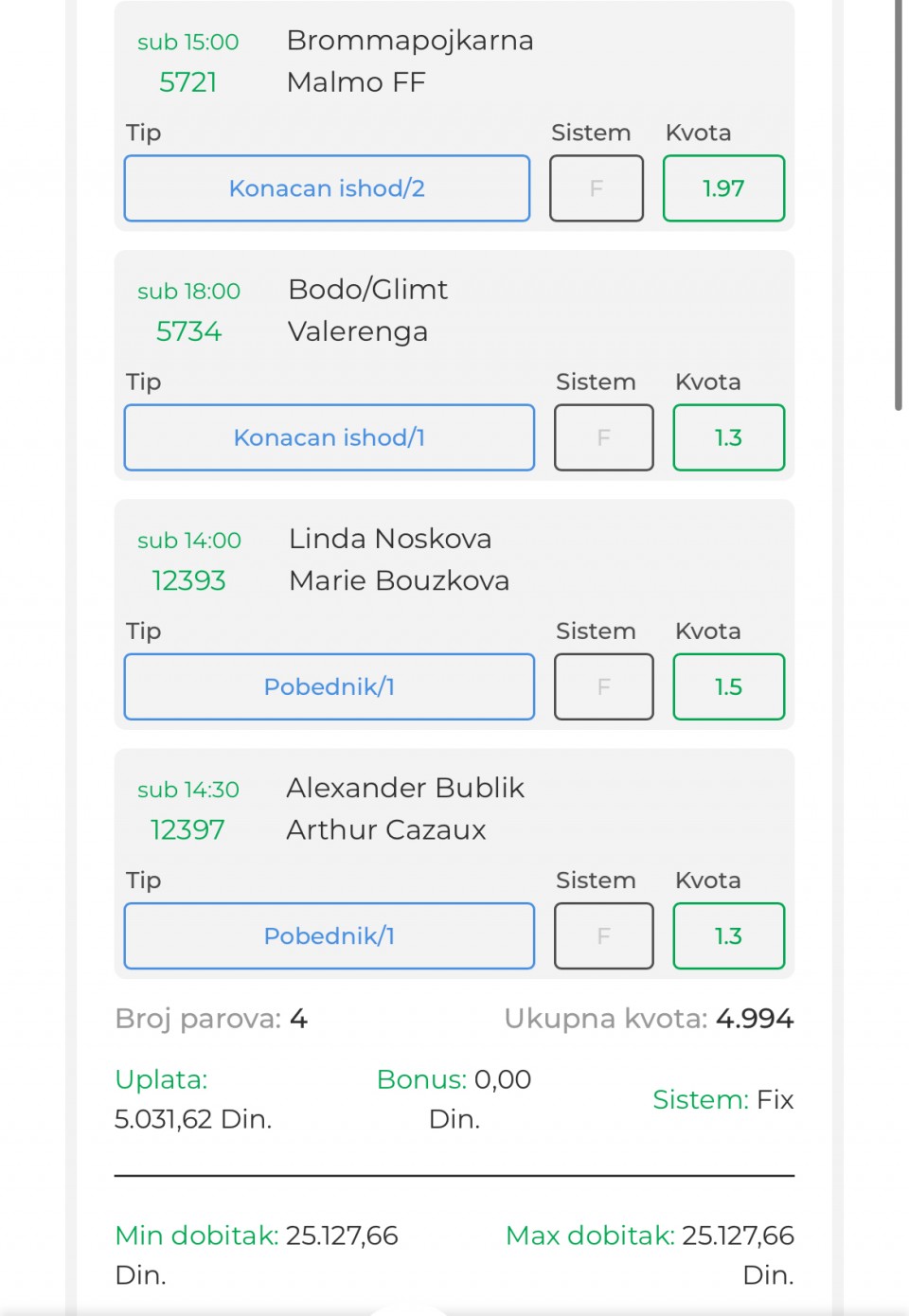Viewport: 909px width, 1316px height.
Task: Toggle Sistem F box for Bodo/Glimt match
Action: pos(604,437)
